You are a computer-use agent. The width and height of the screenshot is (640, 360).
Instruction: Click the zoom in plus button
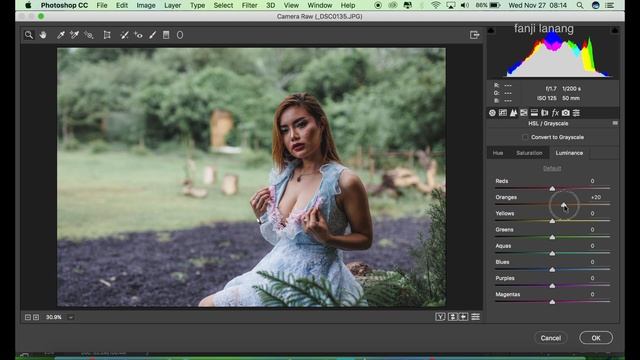point(36,317)
